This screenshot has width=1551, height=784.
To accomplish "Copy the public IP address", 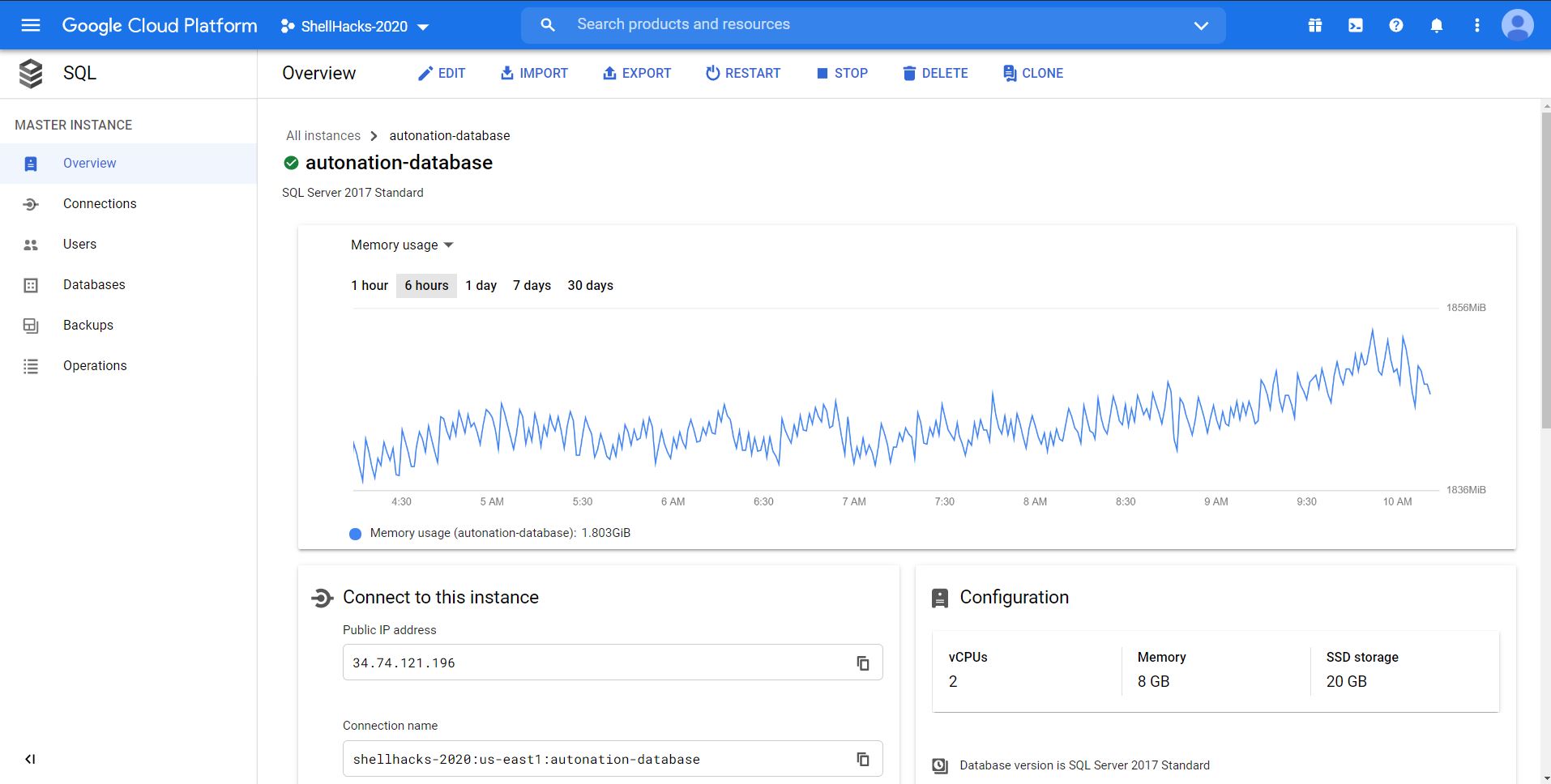I will pyautogui.click(x=863, y=663).
